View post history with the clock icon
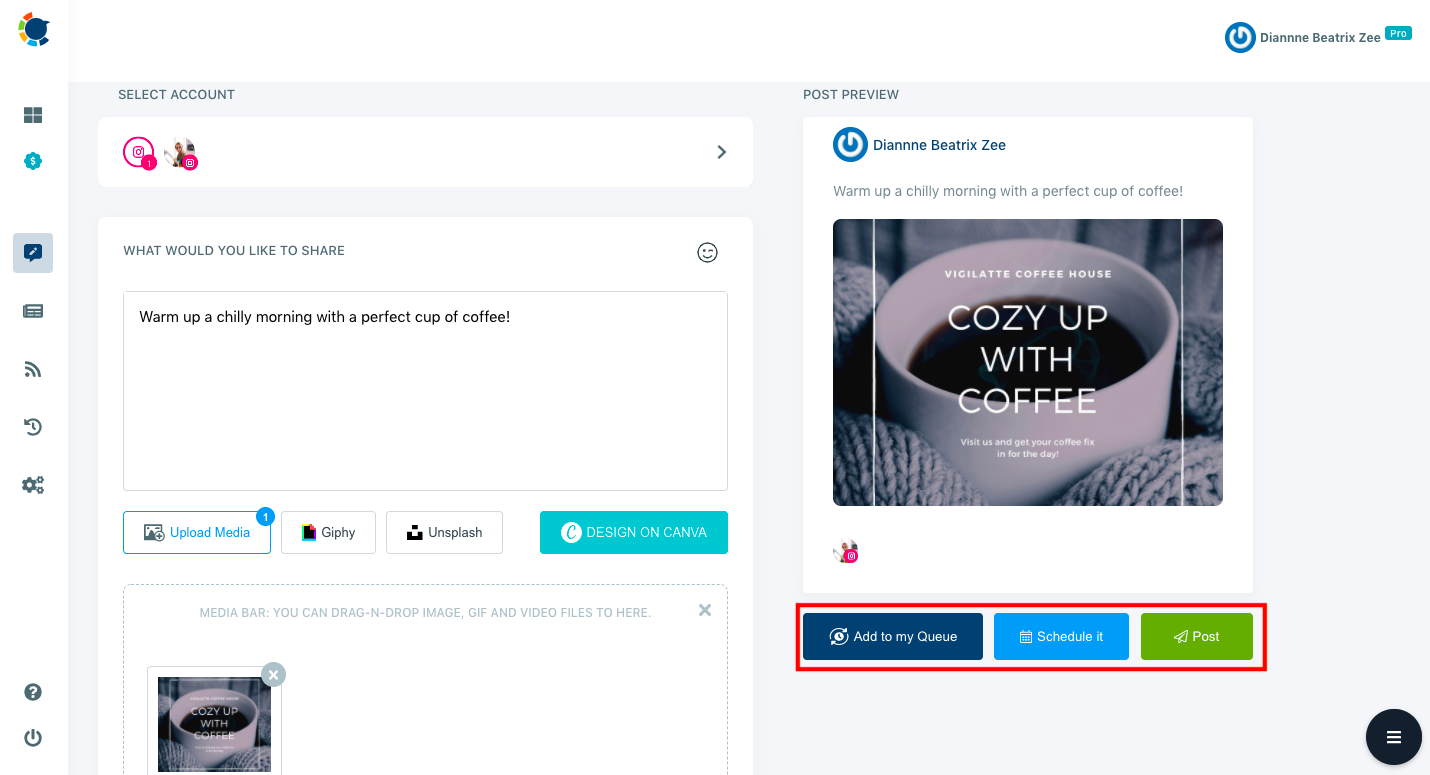The height and width of the screenshot is (775, 1430). [33, 426]
